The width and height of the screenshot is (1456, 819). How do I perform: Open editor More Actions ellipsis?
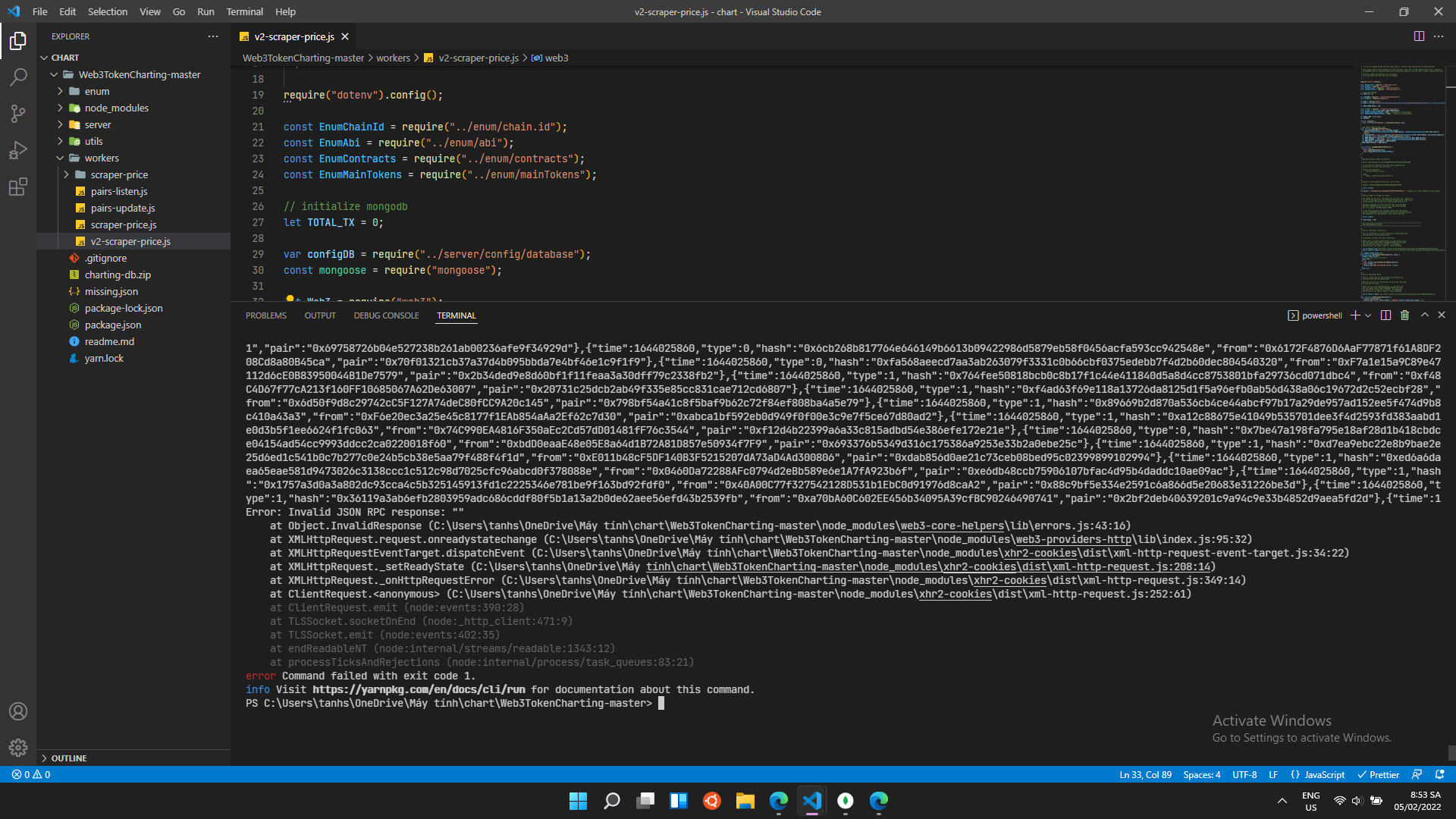tap(1439, 36)
